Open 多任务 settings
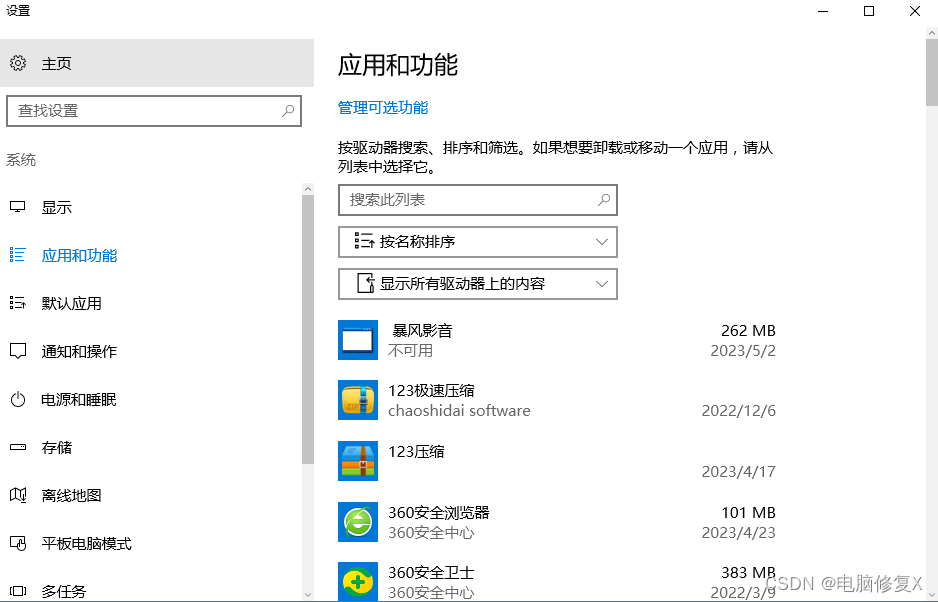The image size is (938, 602). (151, 589)
